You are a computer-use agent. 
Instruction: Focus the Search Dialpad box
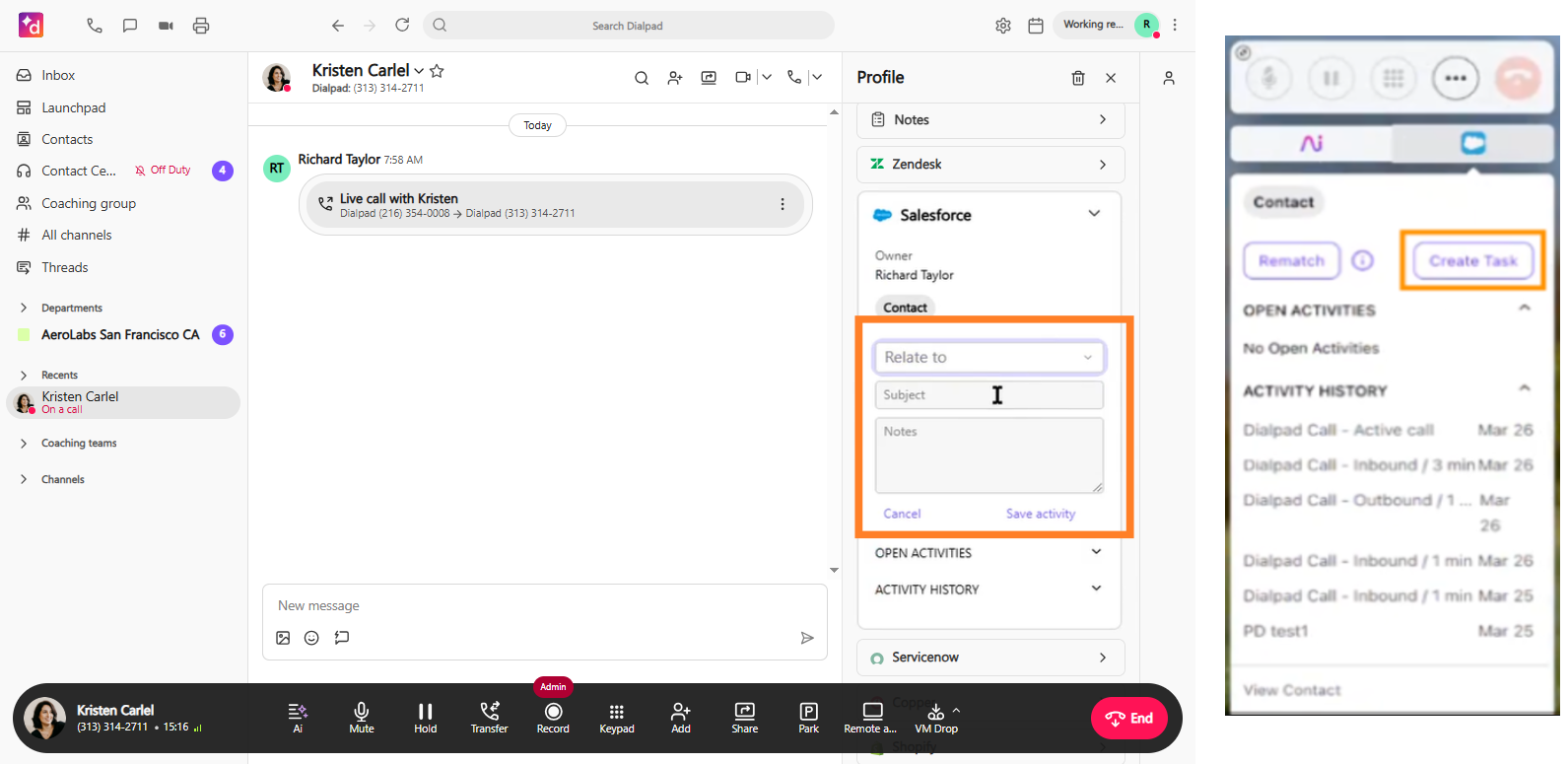pos(629,26)
